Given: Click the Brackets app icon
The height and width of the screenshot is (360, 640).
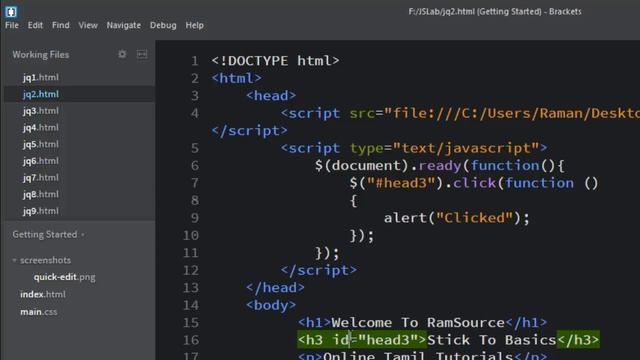Looking at the screenshot, I should (x=11, y=11).
